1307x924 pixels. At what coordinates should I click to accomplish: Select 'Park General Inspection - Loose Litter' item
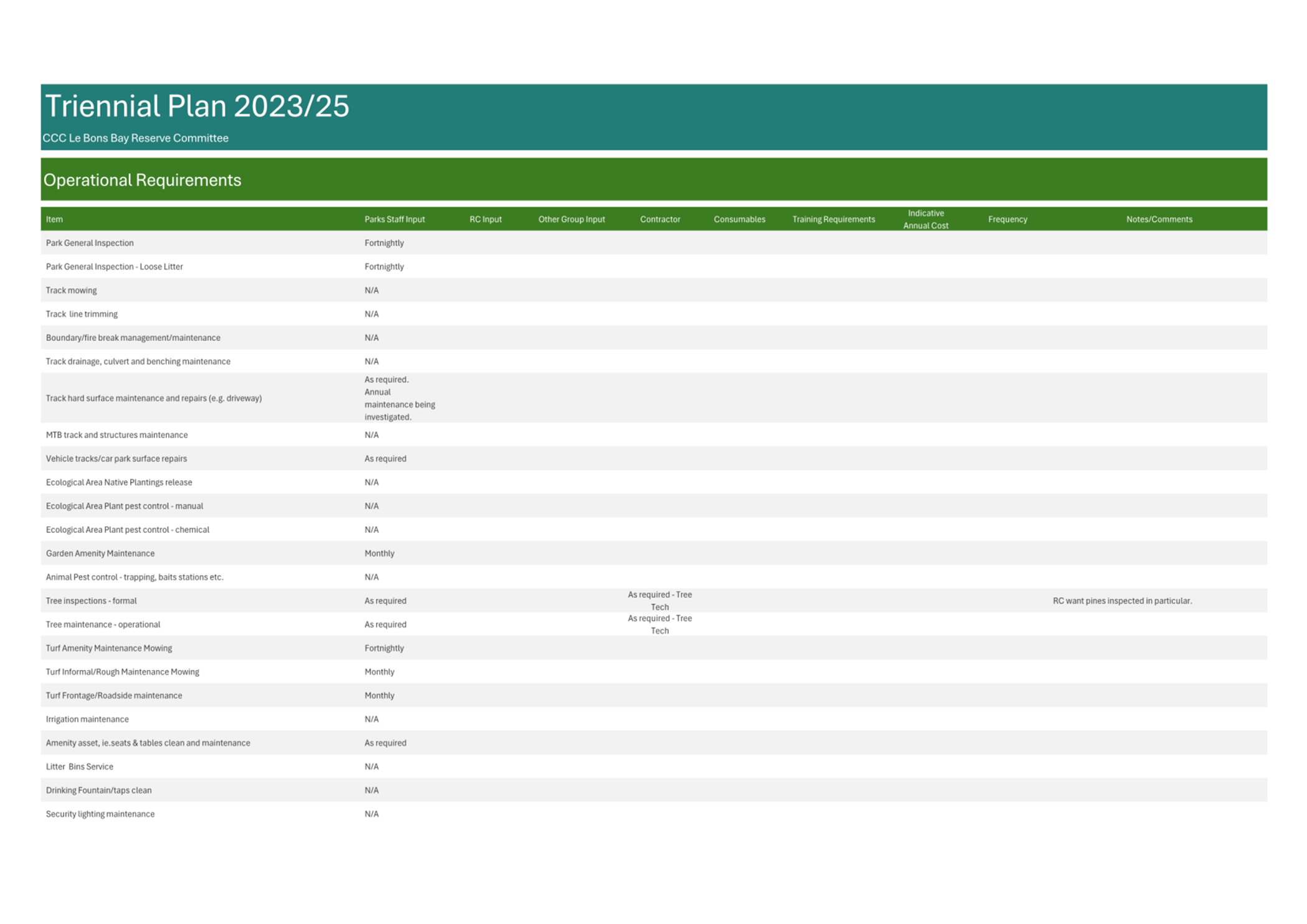click(114, 266)
